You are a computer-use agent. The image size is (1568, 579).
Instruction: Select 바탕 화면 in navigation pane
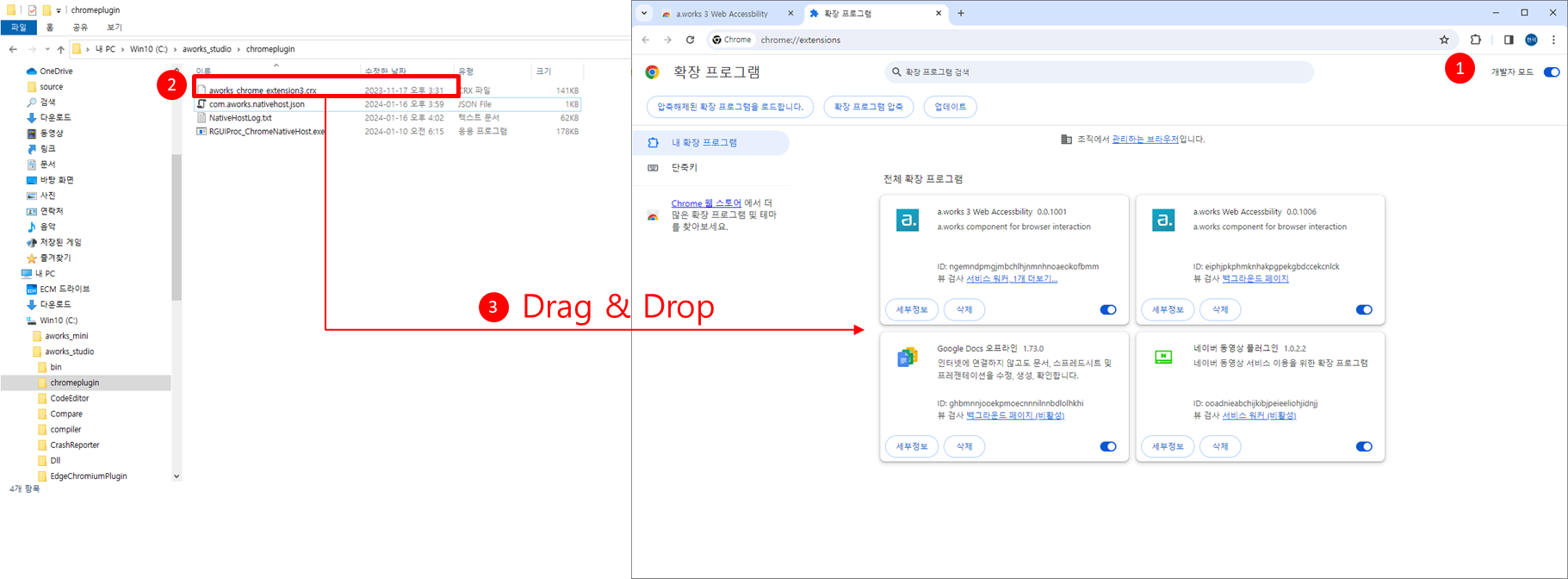coord(57,180)
